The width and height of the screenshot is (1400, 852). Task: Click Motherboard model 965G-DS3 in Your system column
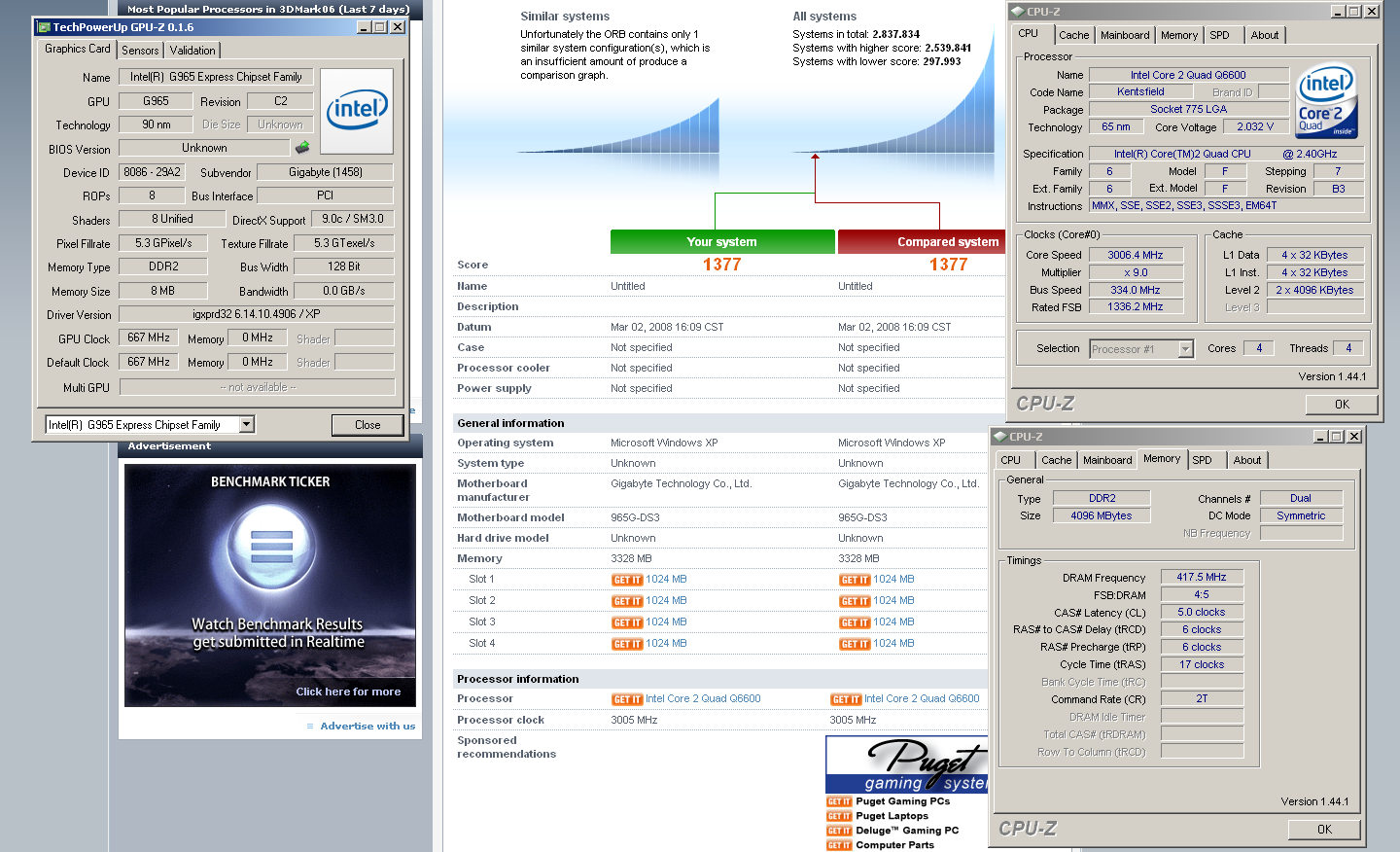coord(635,518)
